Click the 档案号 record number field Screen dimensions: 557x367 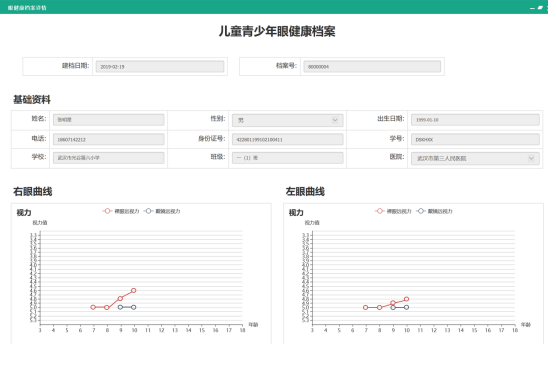coord(372,66)
